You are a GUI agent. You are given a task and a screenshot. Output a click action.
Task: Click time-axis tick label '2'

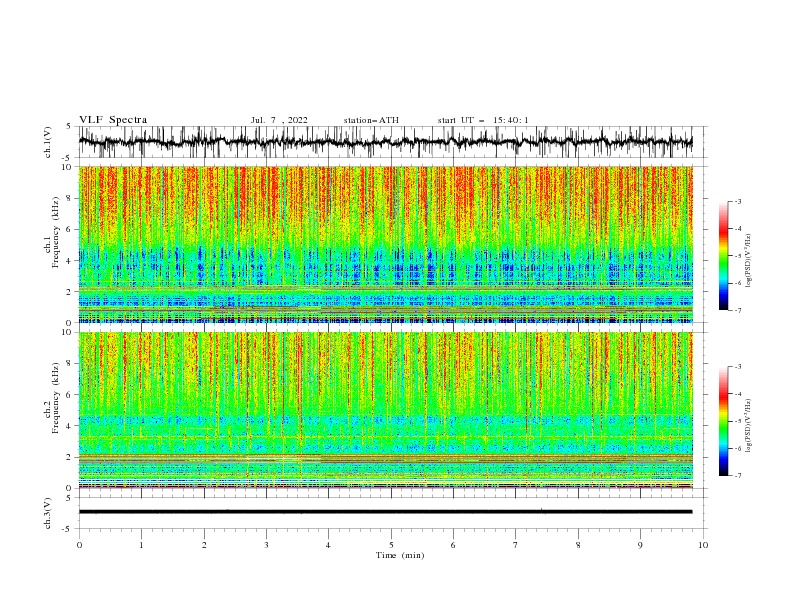click(204, 545)
